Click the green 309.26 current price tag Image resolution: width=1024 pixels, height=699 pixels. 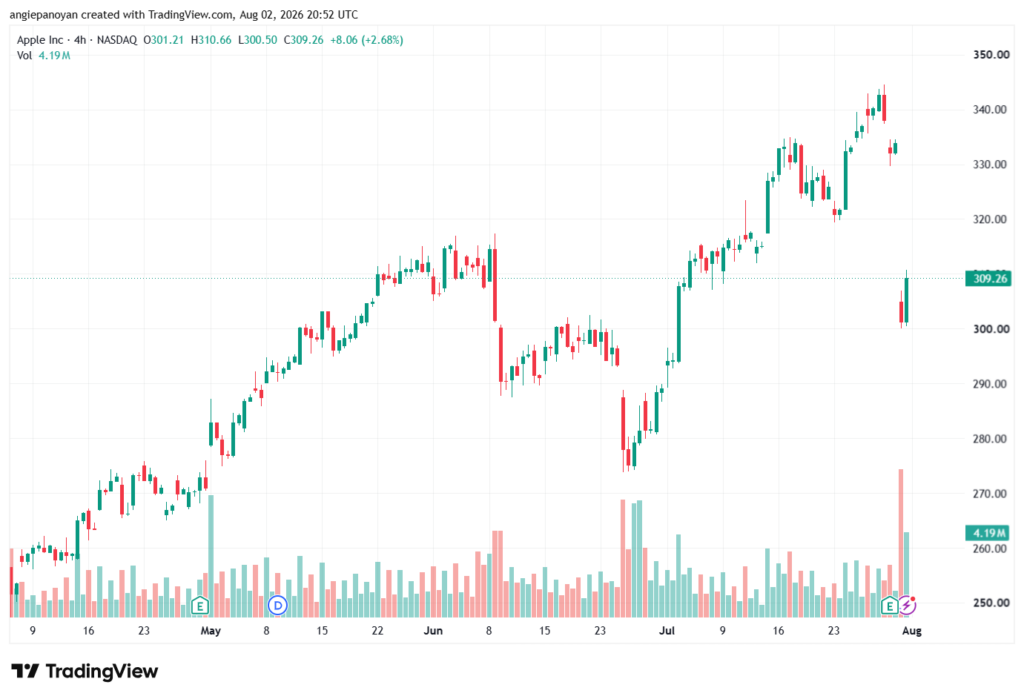[x=987, y=279]
